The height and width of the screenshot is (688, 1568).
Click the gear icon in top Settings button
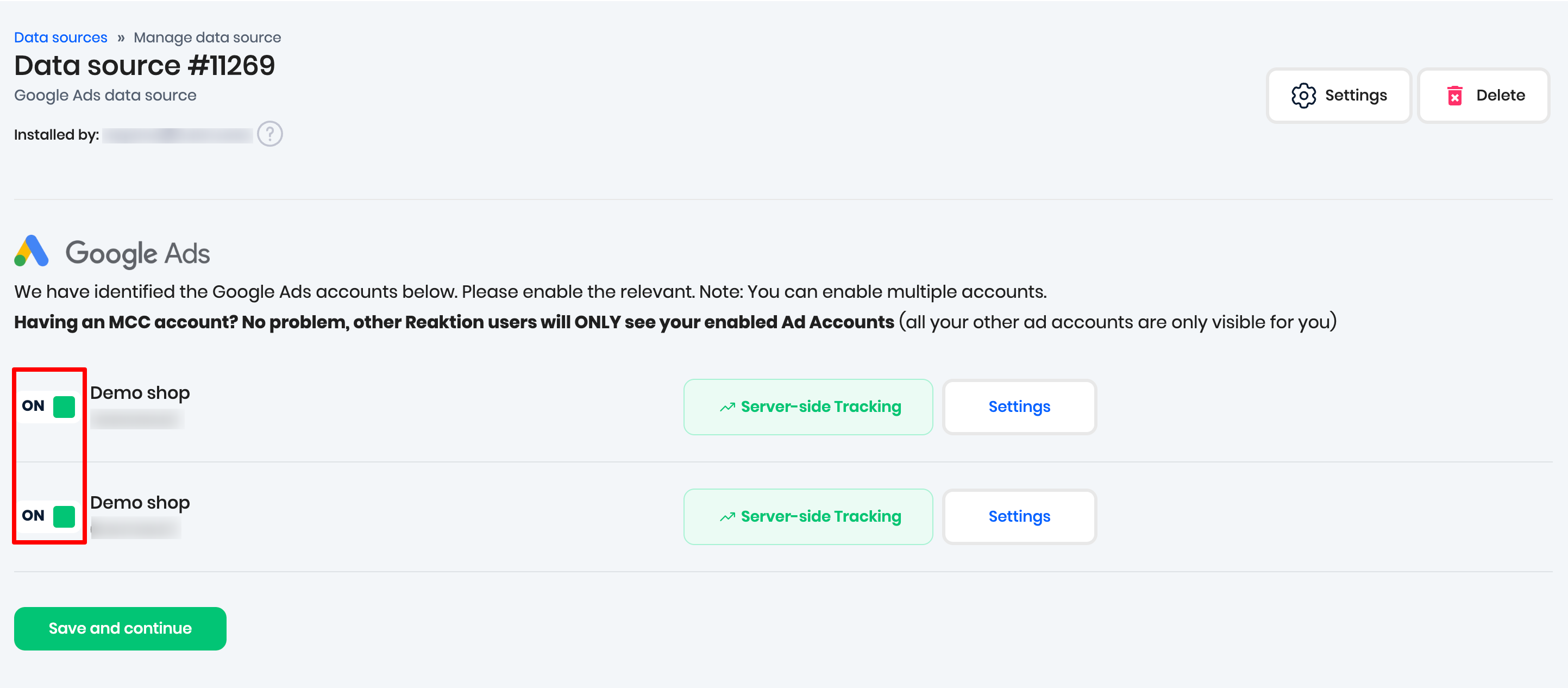[1303, 96]
